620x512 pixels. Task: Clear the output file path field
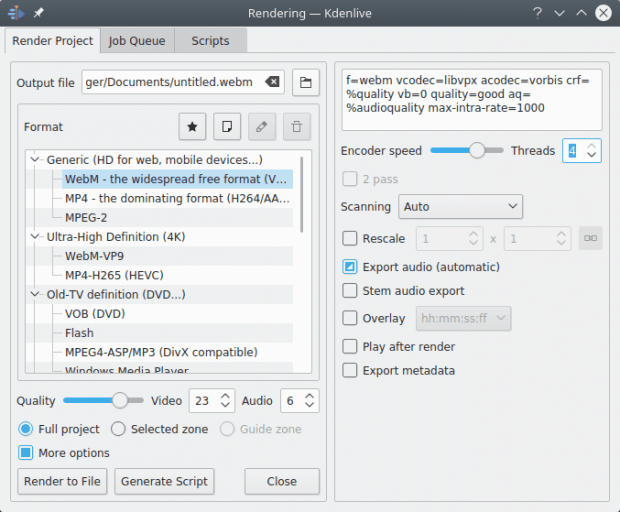(272, 82)
